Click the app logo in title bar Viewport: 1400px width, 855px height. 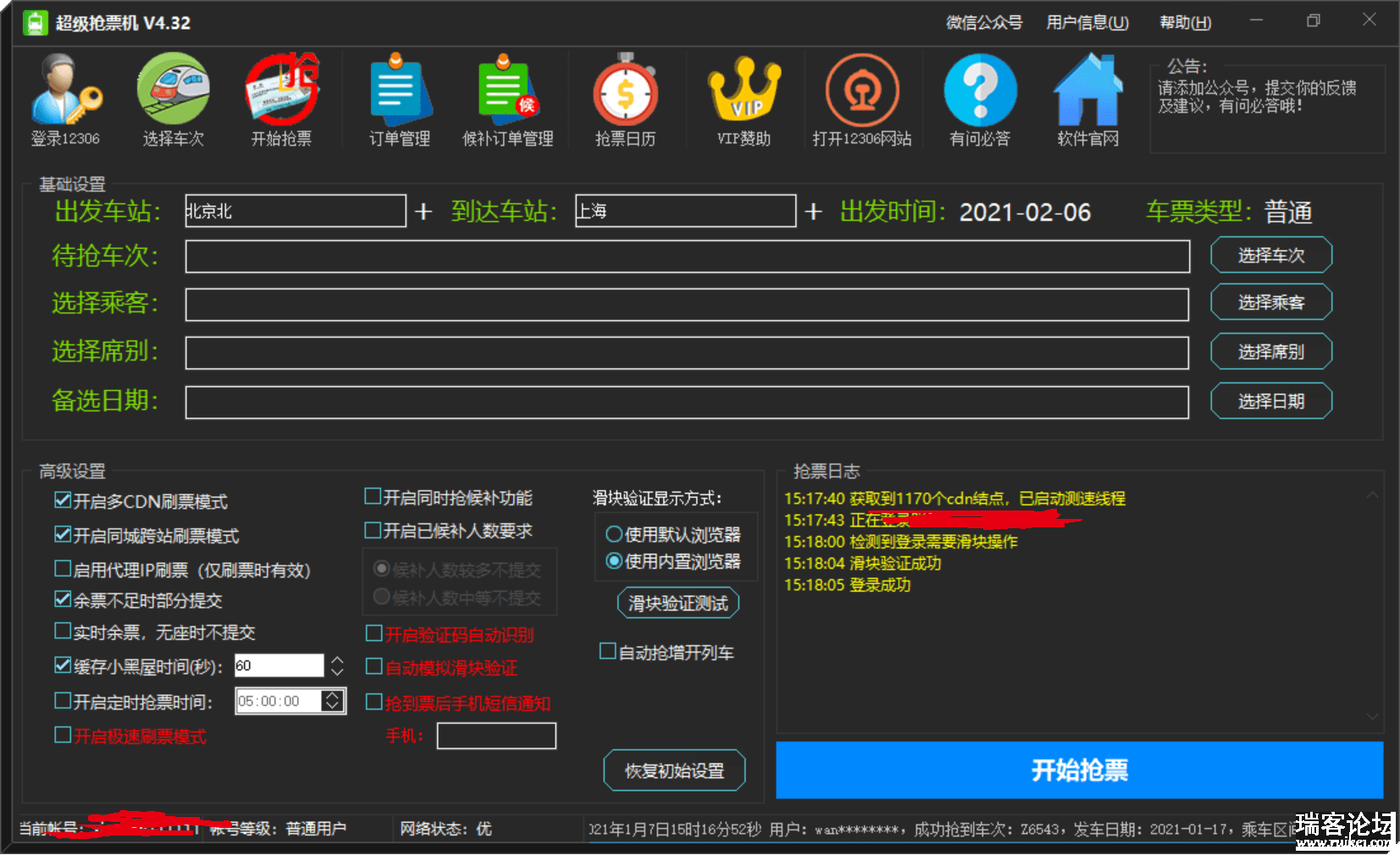pyautogui.click(x=35, y=23)
